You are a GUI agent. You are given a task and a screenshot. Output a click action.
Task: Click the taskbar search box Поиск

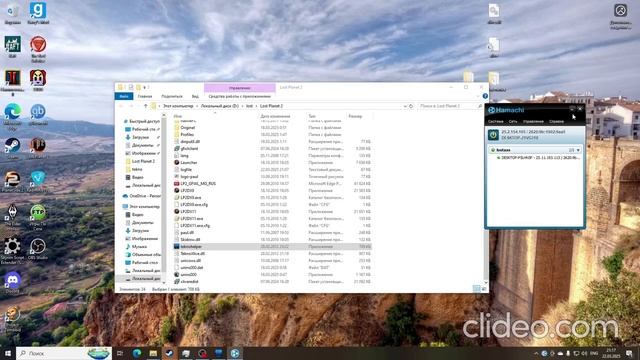[x=64, y=353]
